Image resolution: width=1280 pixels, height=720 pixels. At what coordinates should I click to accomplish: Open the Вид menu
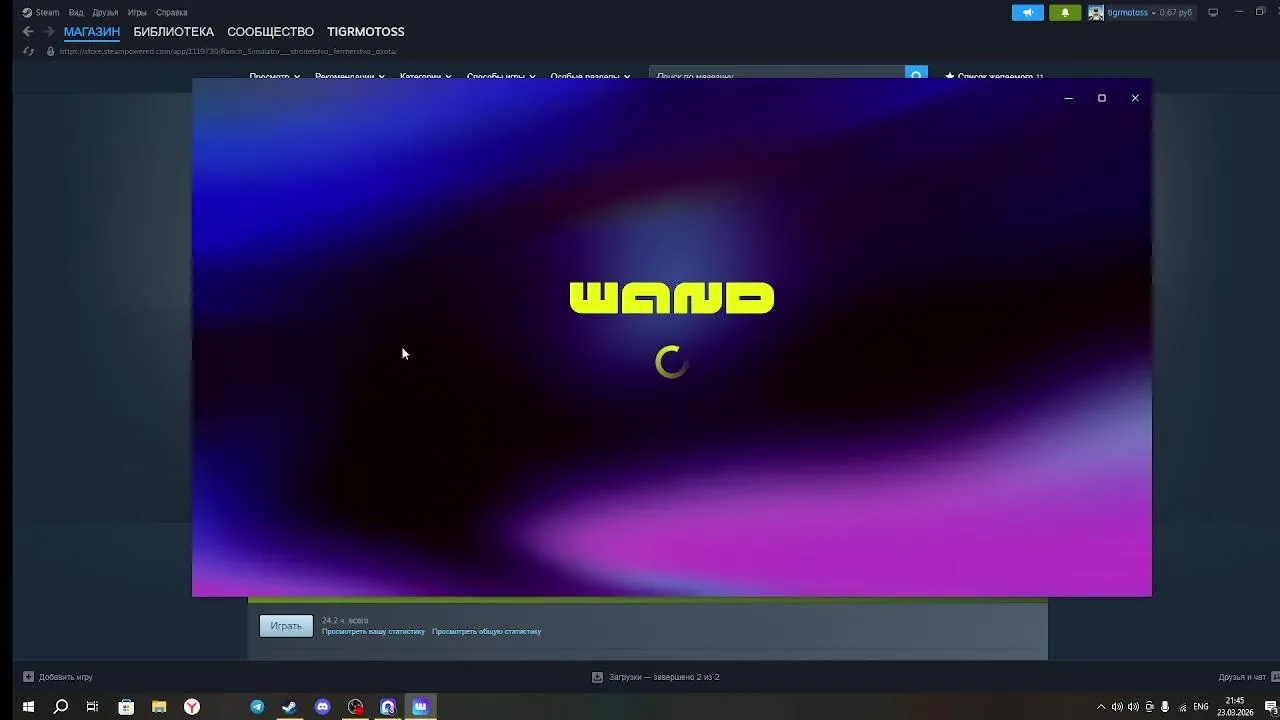[76, 13]
